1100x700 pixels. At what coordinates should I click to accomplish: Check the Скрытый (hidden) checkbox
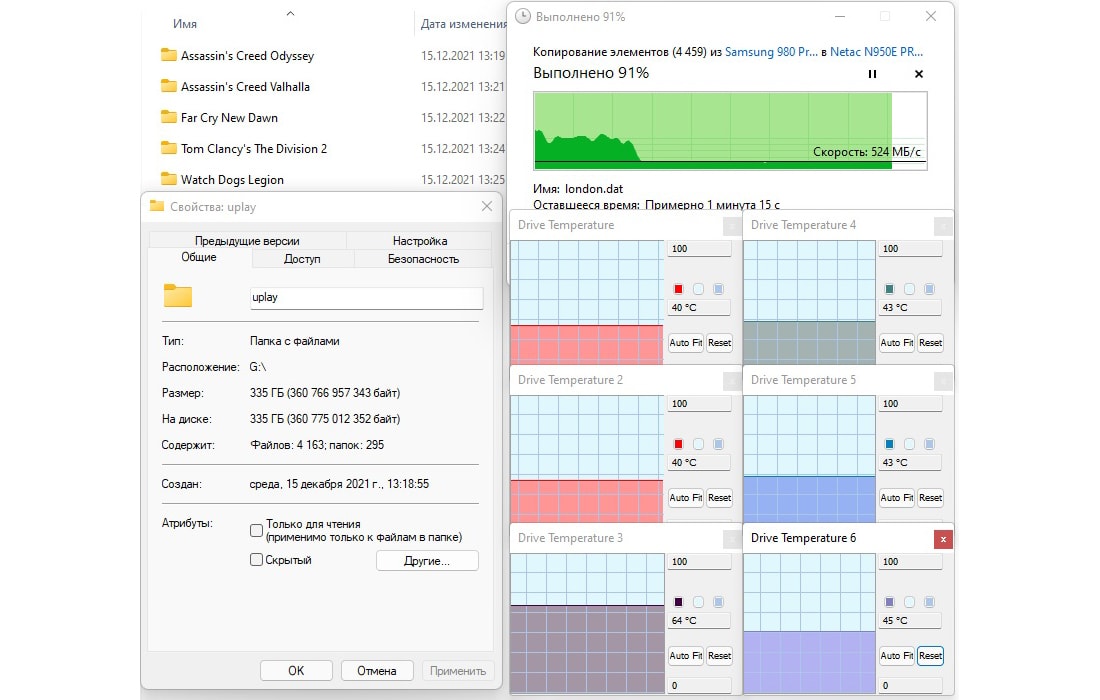[x=257, y=560]
